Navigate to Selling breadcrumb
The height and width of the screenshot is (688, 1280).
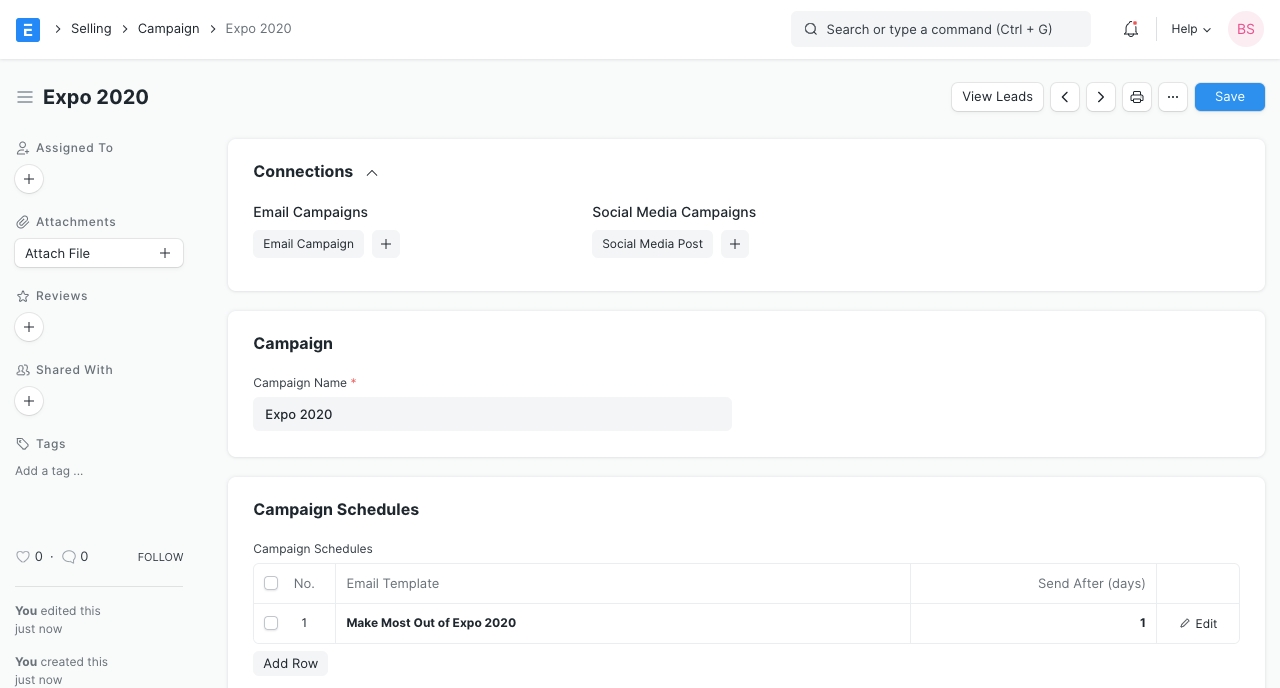91,29
